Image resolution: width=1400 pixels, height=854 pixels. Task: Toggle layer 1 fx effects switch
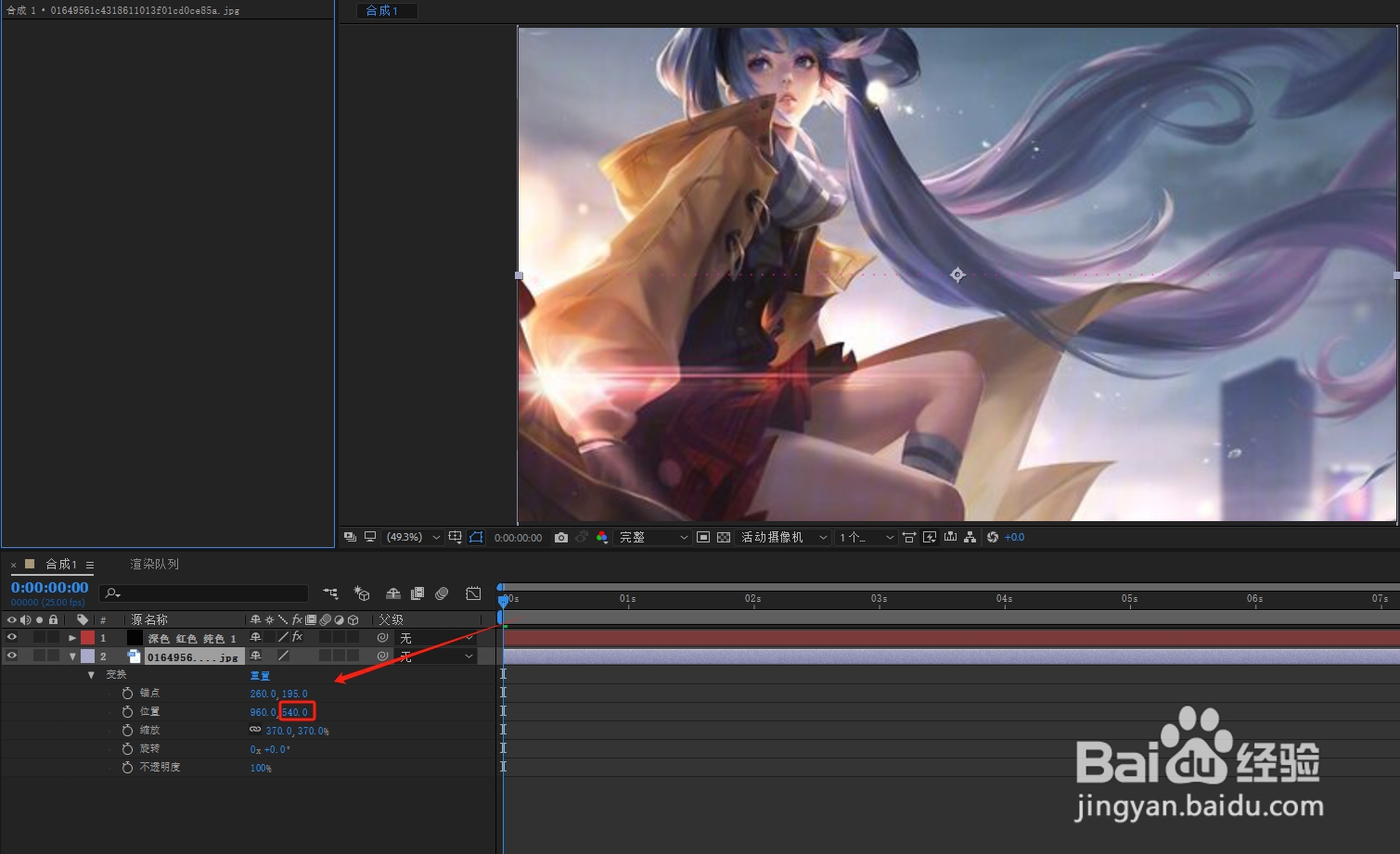(x=298, y=638)
